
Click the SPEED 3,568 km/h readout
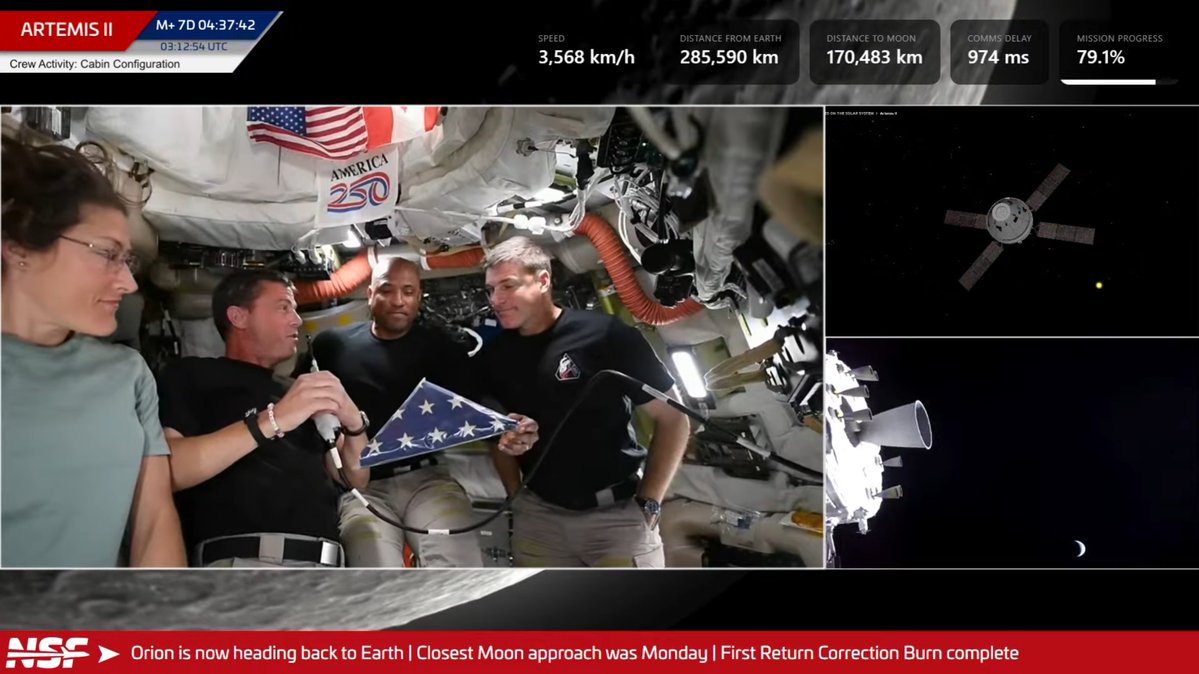click(x=586, y=50)
